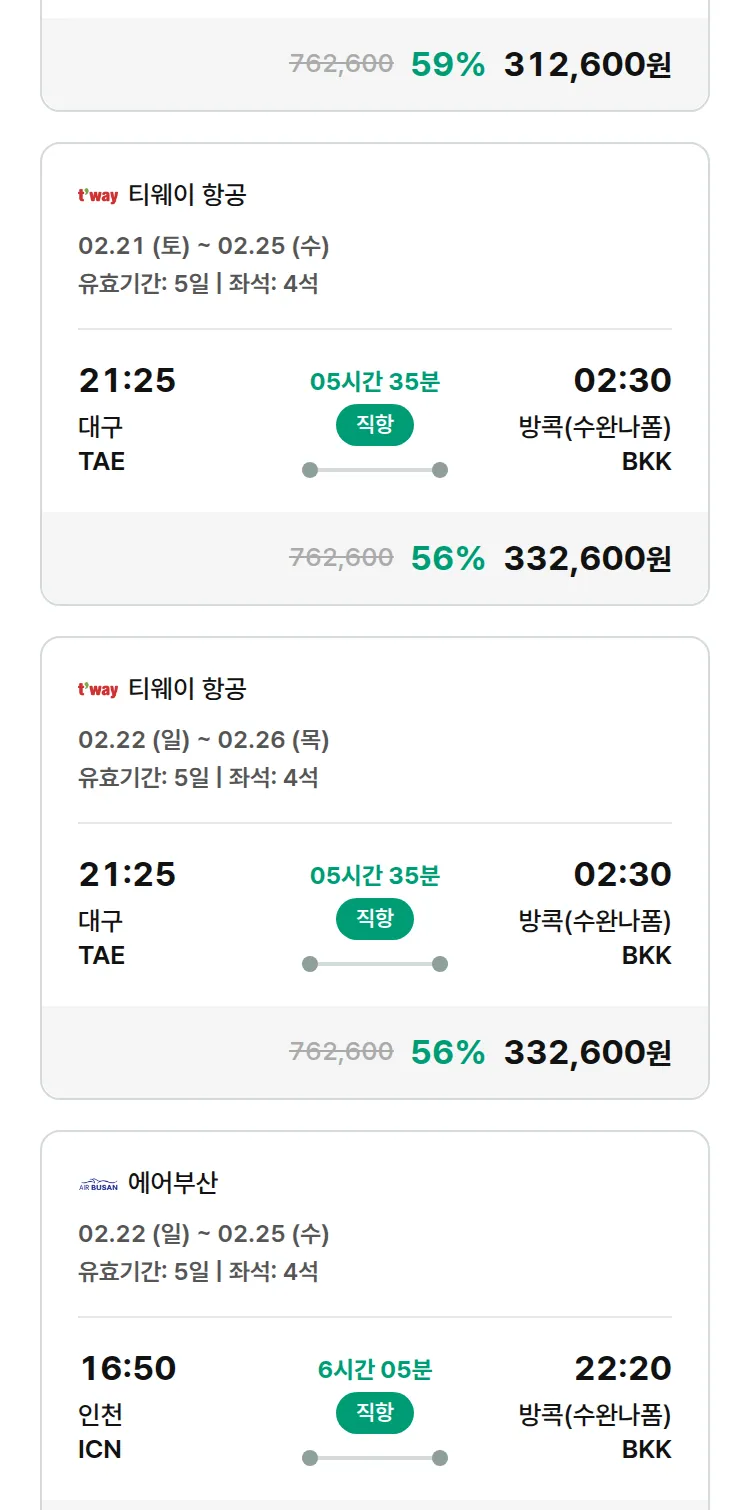Tap 직항 badge in the 에어부산 card
The height and width of the screenshot is (1510, 750).
375,1413
